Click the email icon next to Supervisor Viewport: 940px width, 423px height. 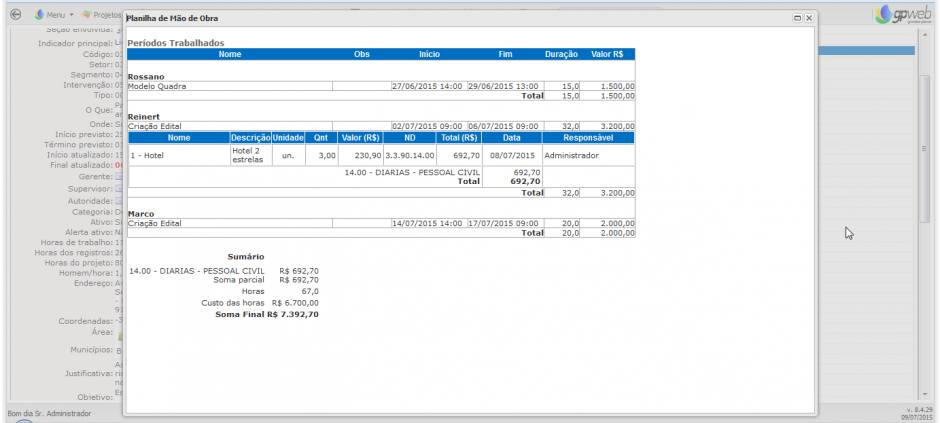tap(119, 188)
